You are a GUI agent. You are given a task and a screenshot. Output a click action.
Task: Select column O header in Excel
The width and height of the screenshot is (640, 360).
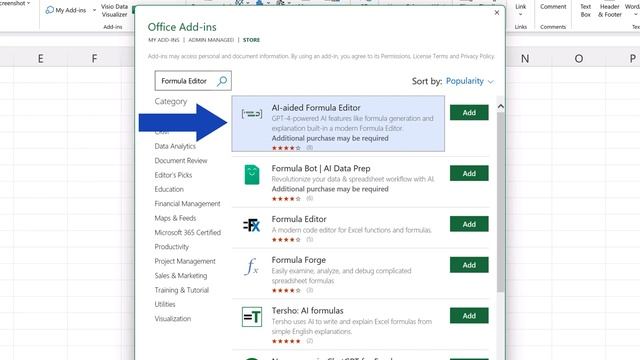pos(578,58)
